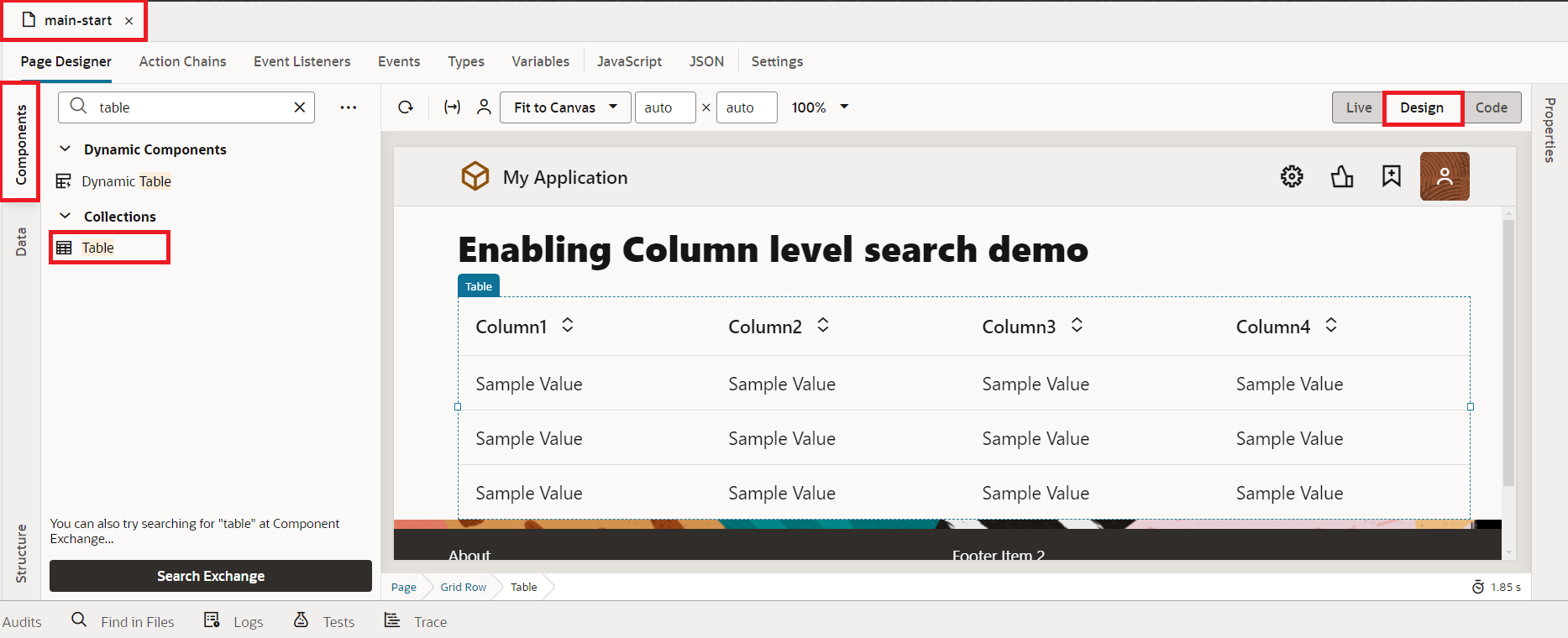Sort by Column1 using sort arrows
Image resolution: width=1568 pixels, height=638 pixels.
pos(568,326)
